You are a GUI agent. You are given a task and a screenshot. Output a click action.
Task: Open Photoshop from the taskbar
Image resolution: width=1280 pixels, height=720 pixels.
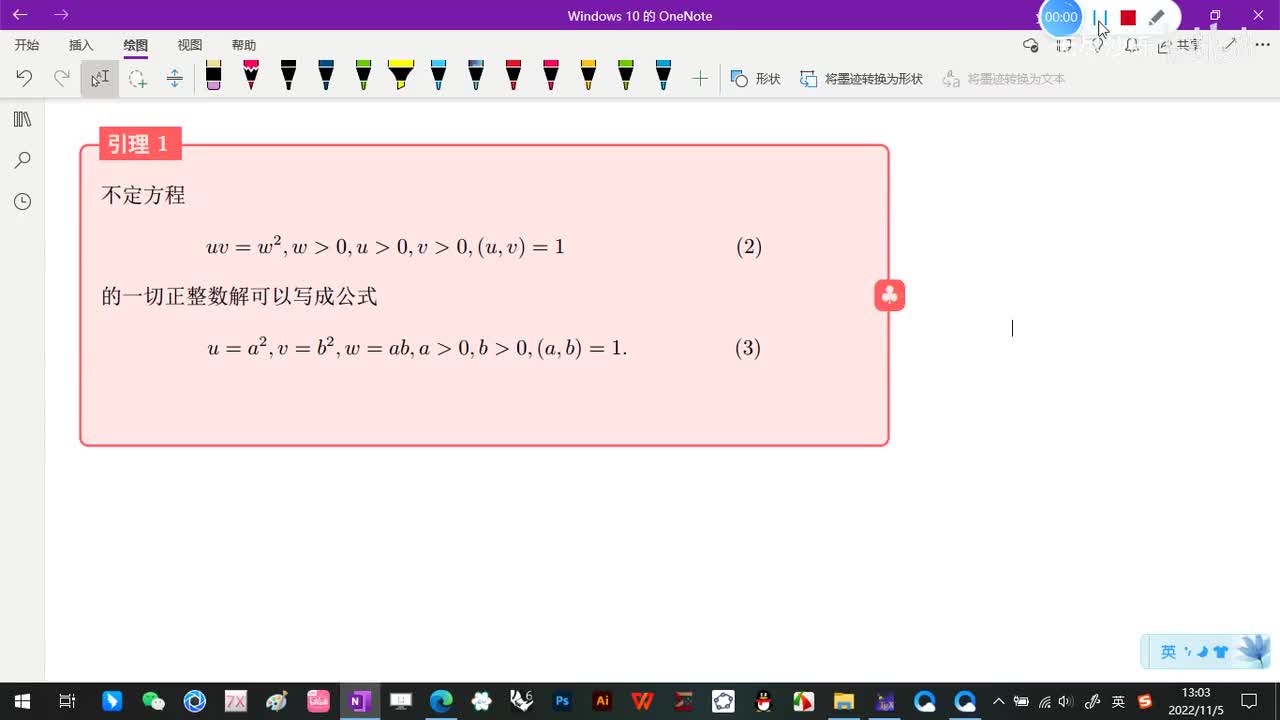tap(562, 701)
